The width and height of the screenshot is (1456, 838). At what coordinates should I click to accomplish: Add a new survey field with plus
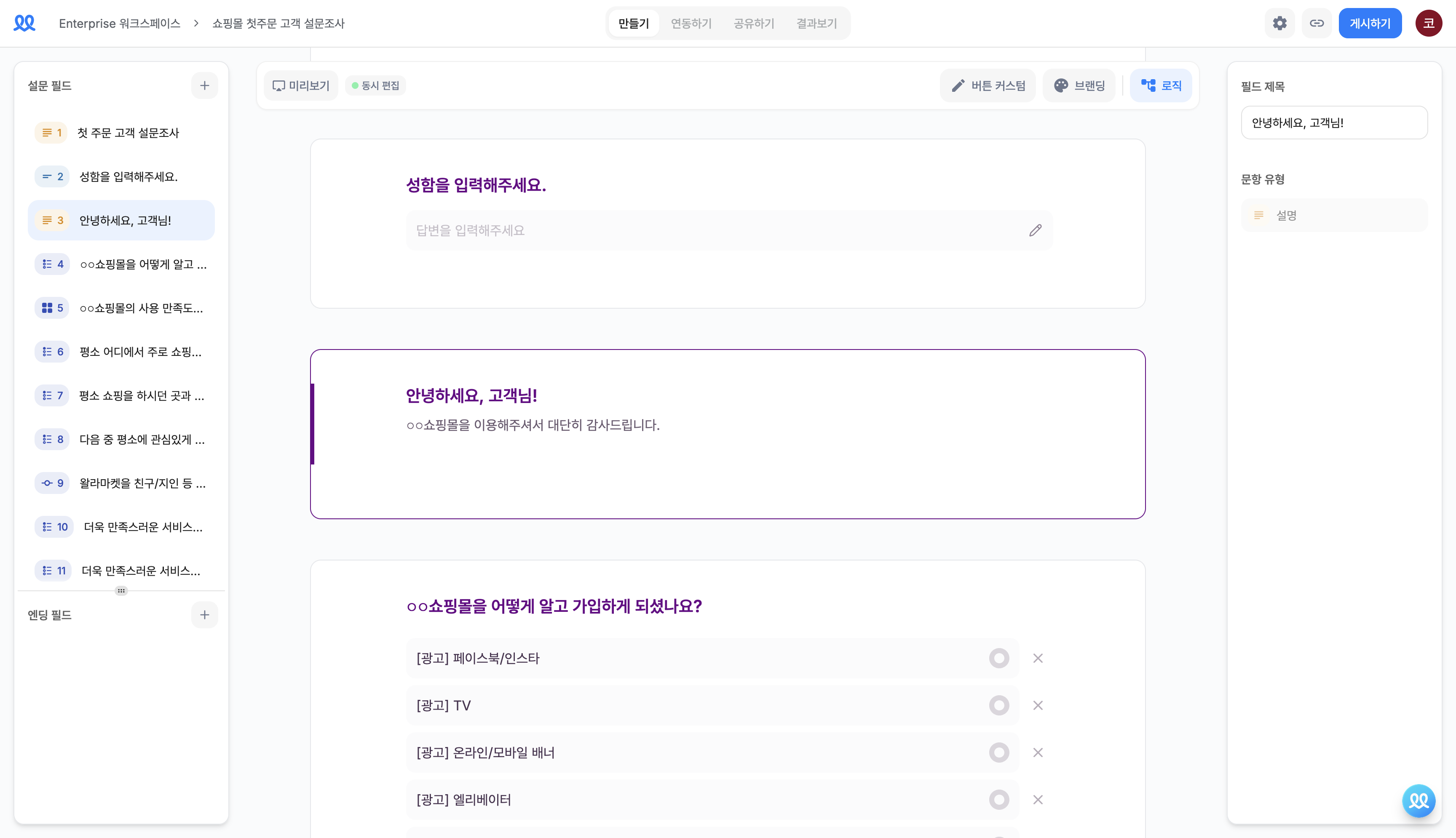coord(204,86)
